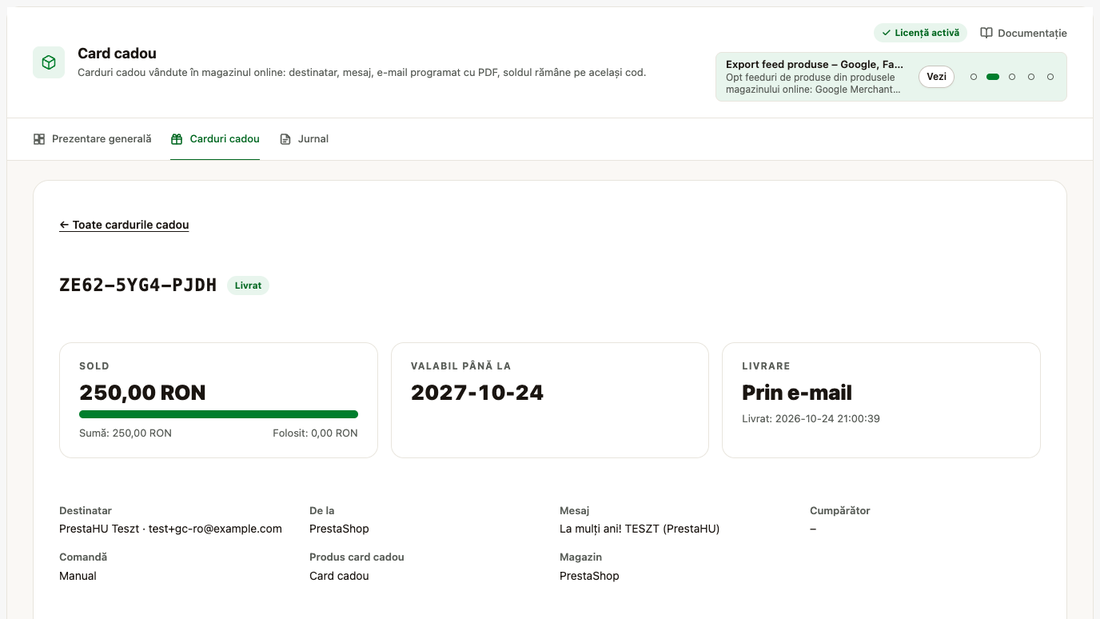
Task: Click the Folosit: 0,00 RON text
Action: click(315, 433)
